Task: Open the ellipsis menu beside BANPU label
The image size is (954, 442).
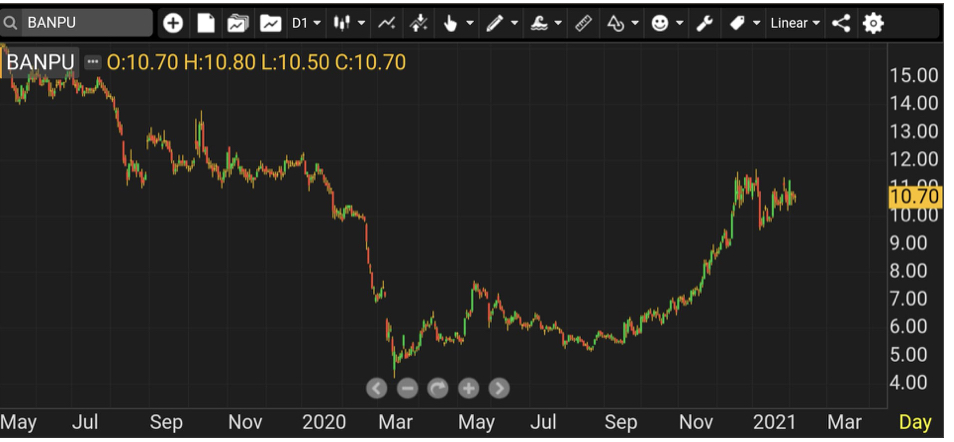Action: tap(92, 61)
